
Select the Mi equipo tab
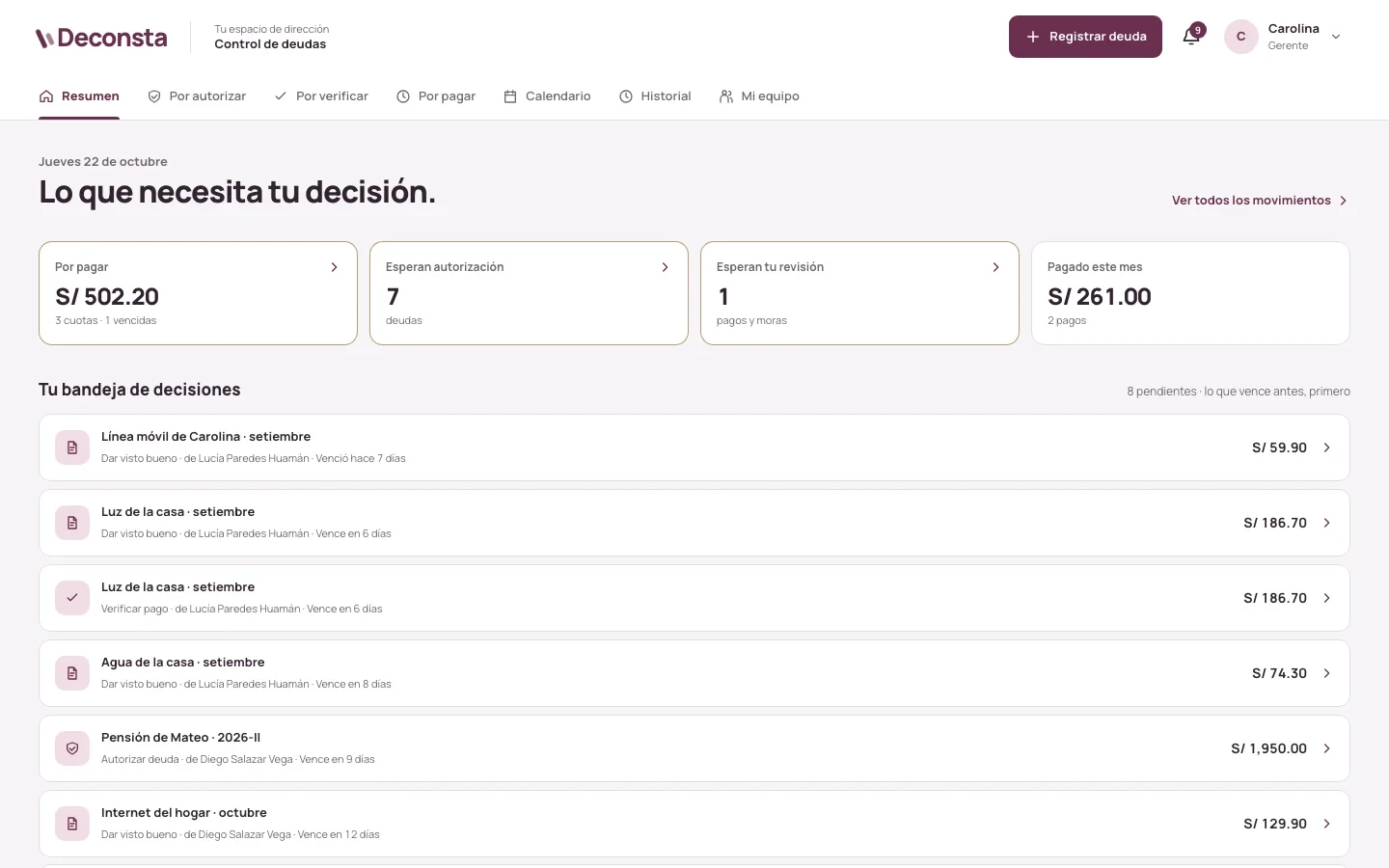tap(759, 96)
